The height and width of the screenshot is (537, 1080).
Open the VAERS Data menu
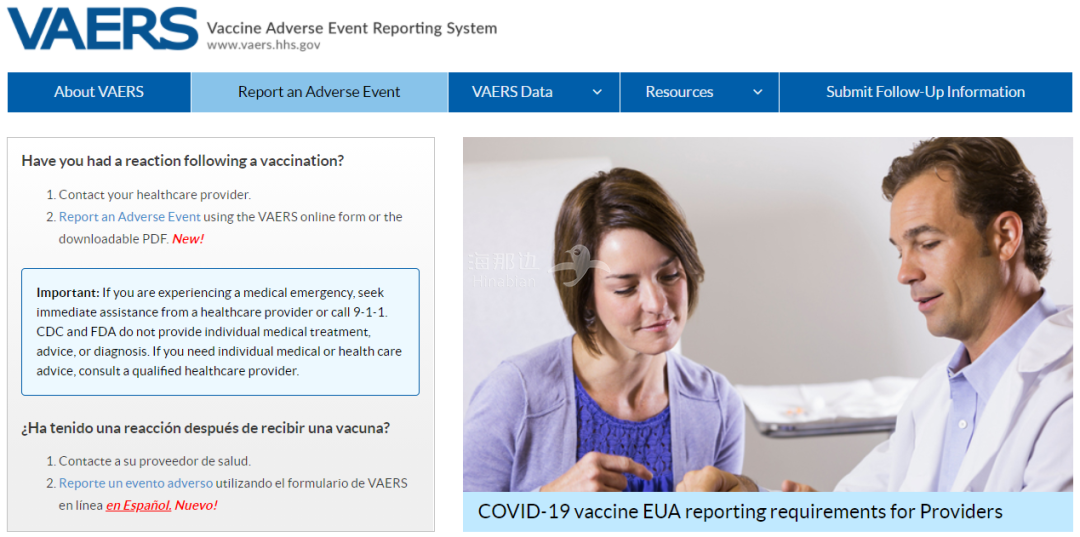[534, 92]
